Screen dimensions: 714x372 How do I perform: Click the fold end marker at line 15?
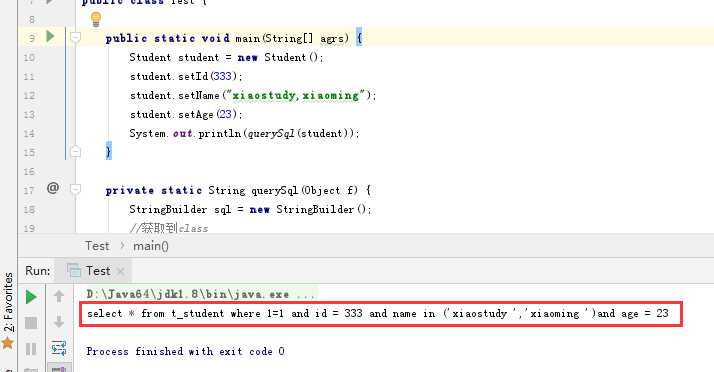[76, 151]
